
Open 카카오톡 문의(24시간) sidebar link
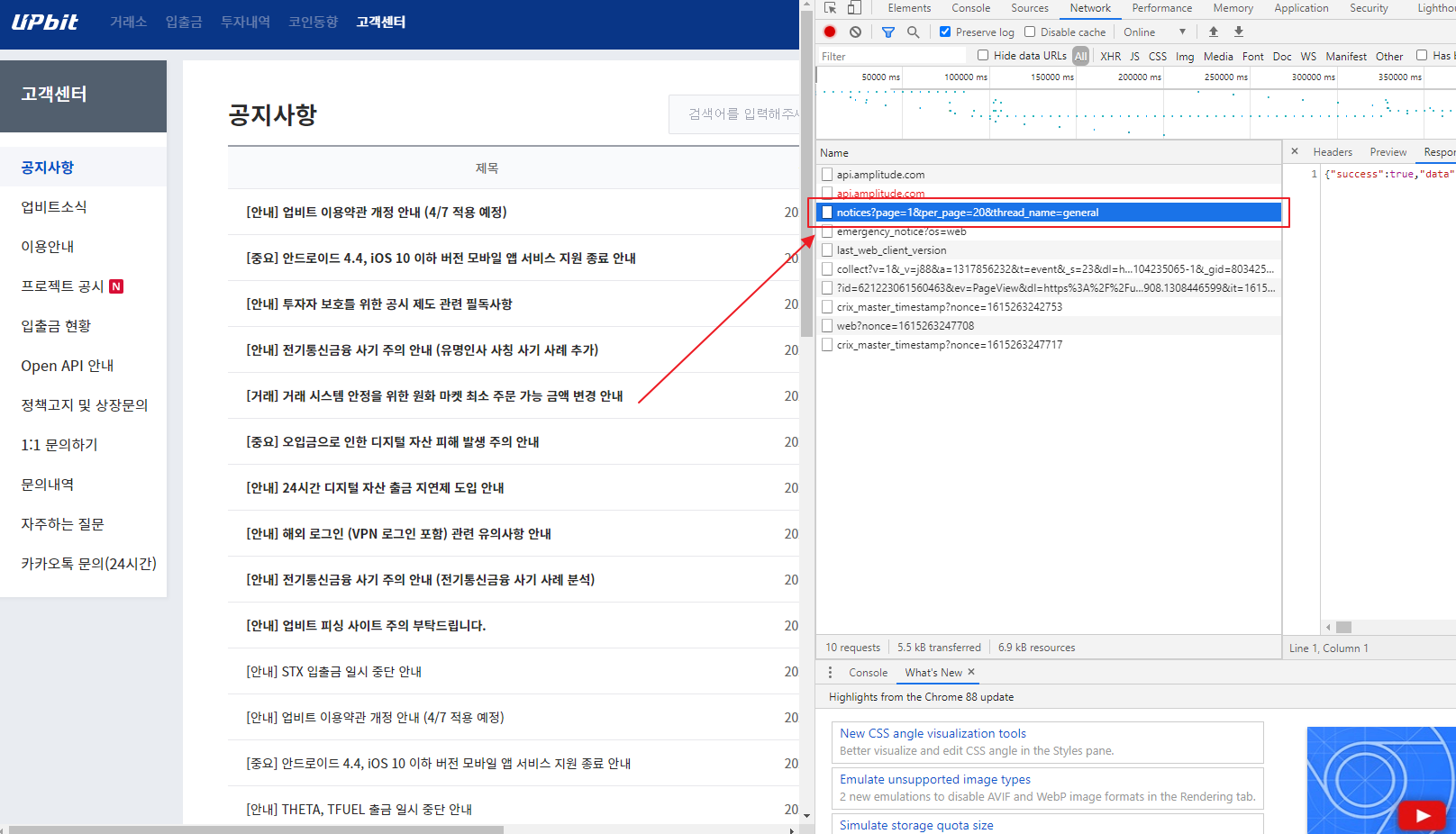pos(89,564)
